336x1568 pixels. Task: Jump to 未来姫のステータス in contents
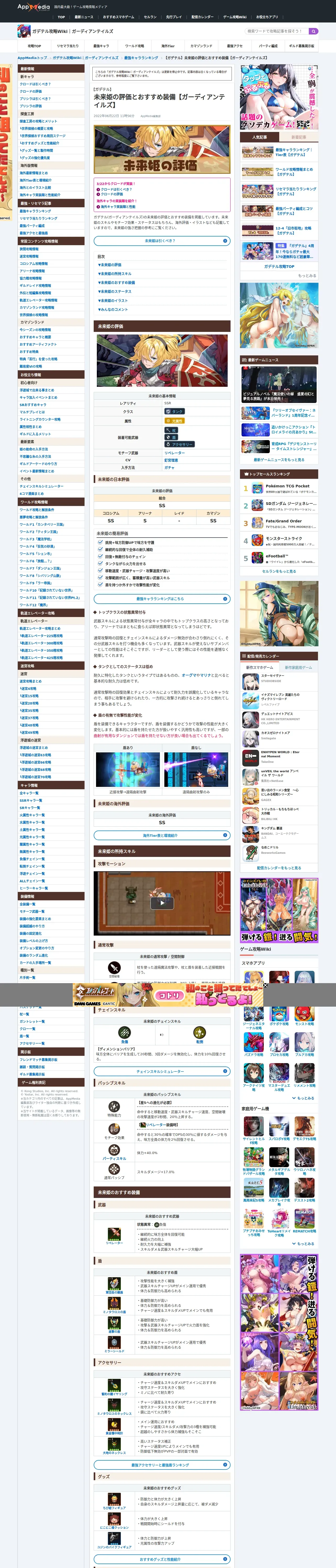[x=115, y=292]
